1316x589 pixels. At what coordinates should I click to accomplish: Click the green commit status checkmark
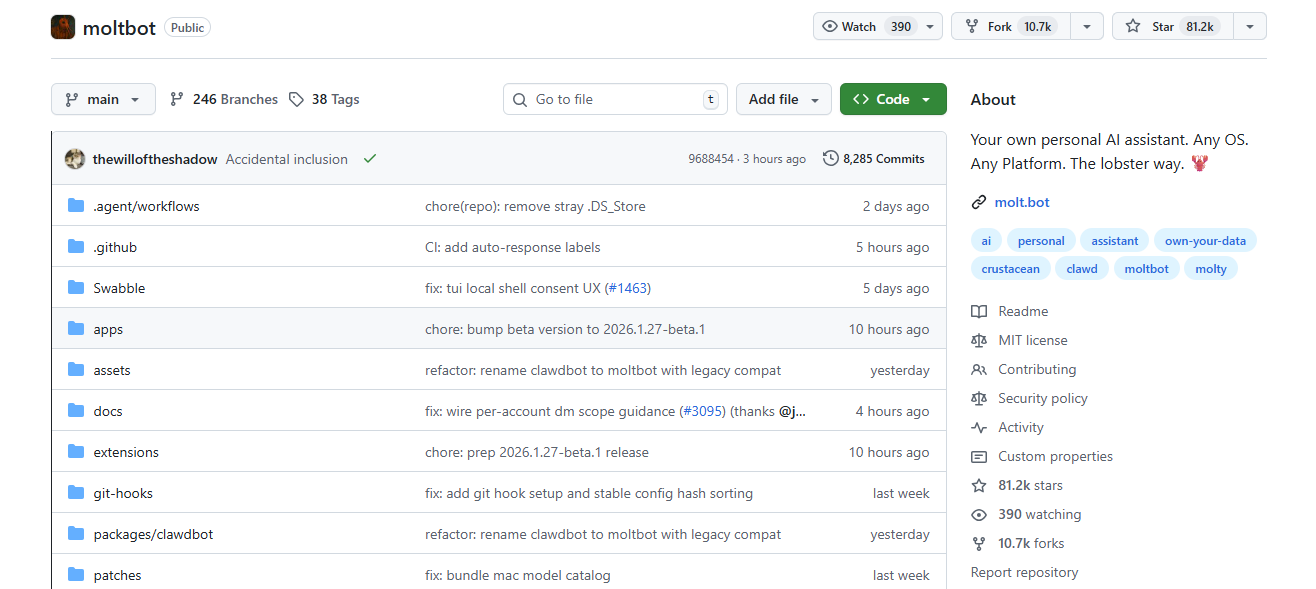370,159
